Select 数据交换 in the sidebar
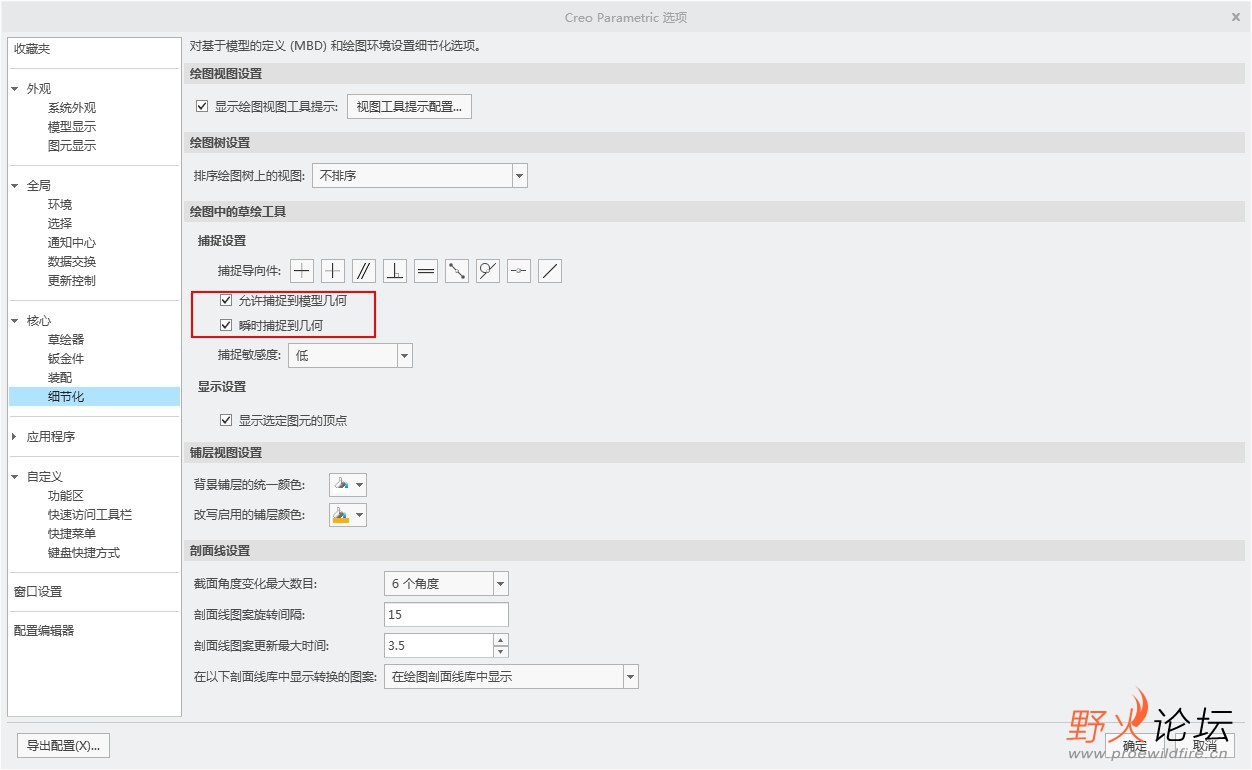The width and height of the screenshot is (1252, 770). point(72,262)
